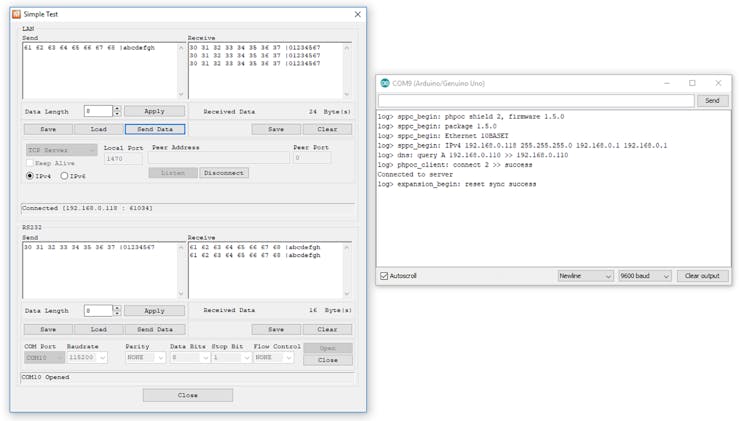The image size is (740, 421).
Task: Select the IPv6 radio button
Action: click(66, 176)
